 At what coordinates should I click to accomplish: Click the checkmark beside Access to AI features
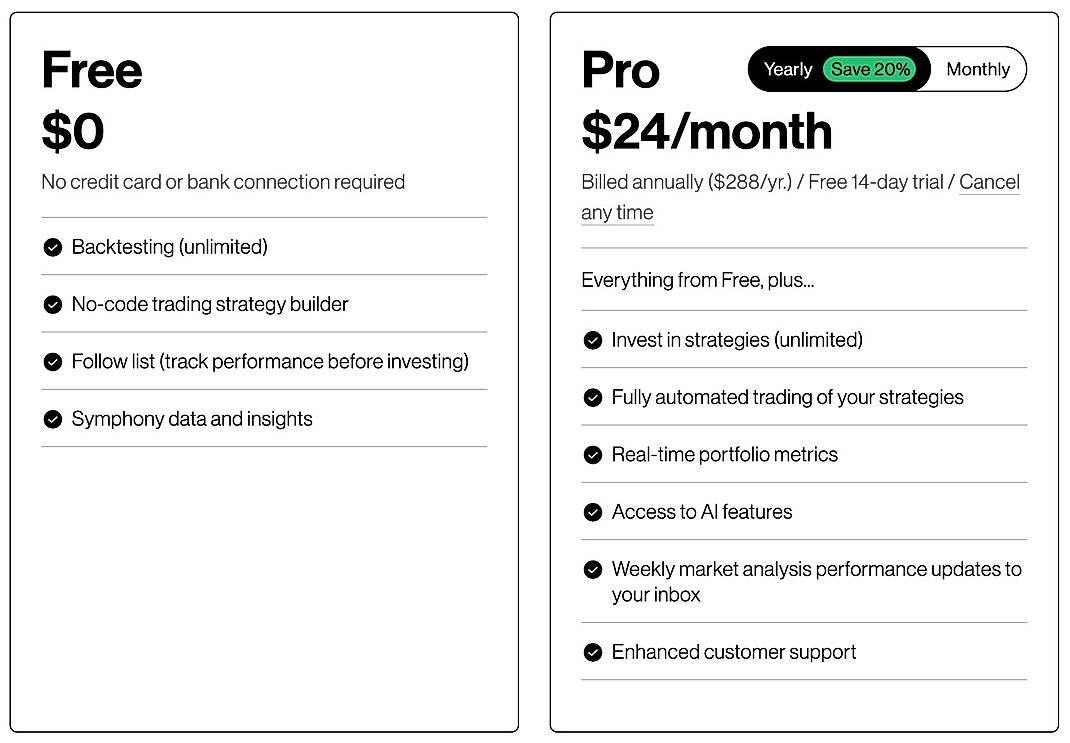pos(591,511)
